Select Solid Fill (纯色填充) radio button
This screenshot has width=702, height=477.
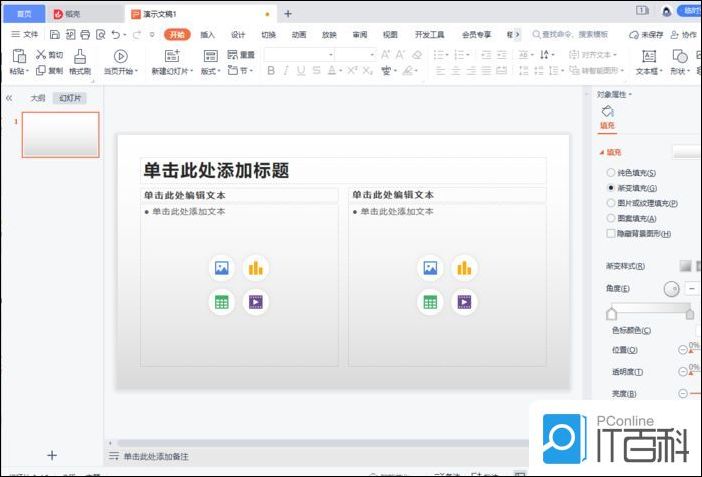coord(611,172)
